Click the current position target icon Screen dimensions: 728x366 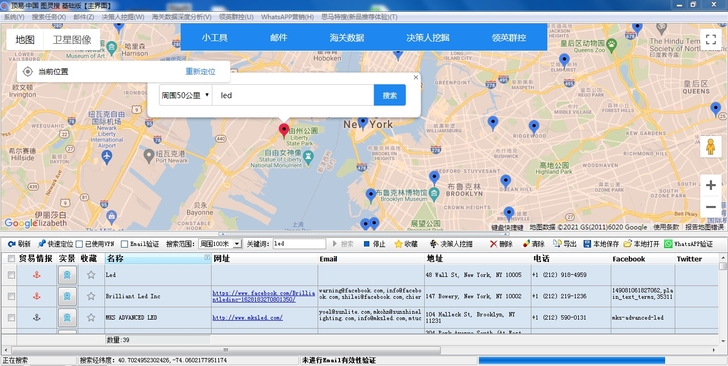(27, 72)
